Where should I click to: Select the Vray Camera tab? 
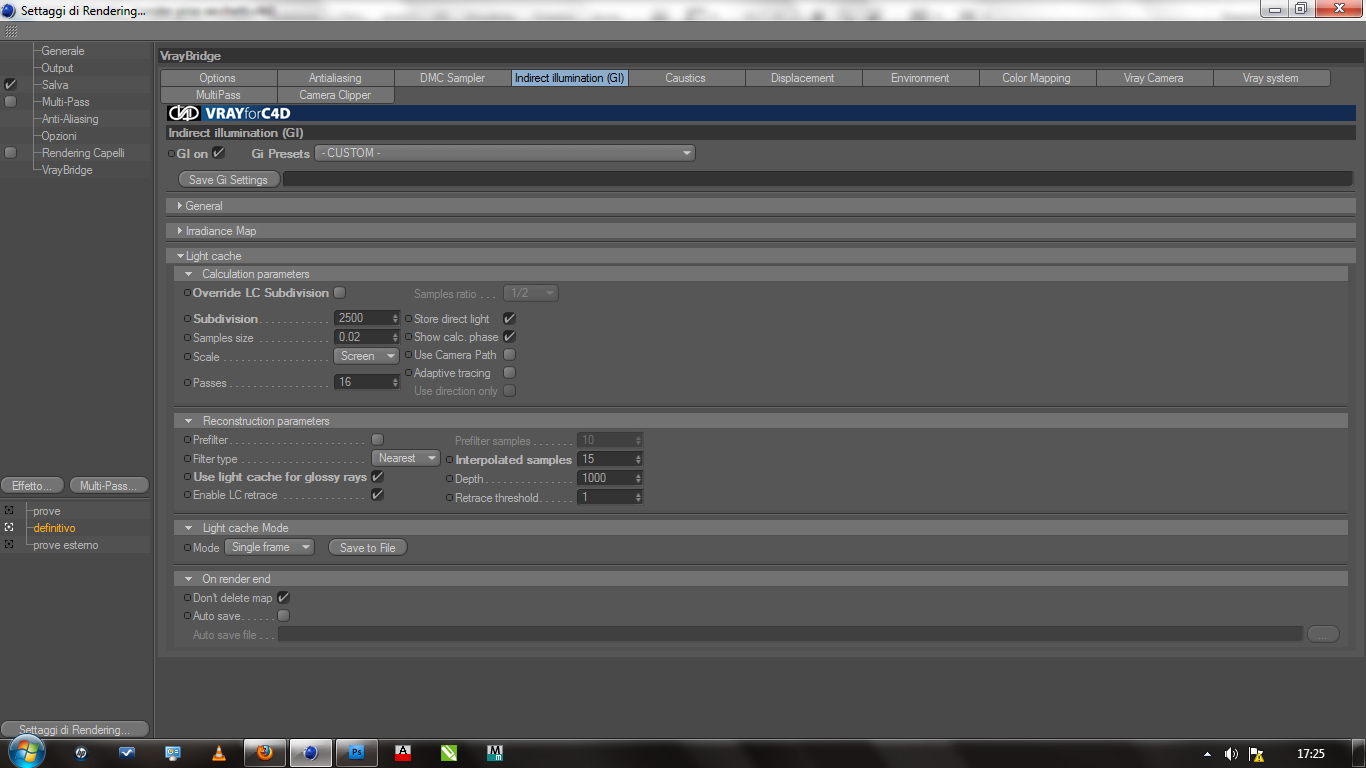coord(1154,78)
